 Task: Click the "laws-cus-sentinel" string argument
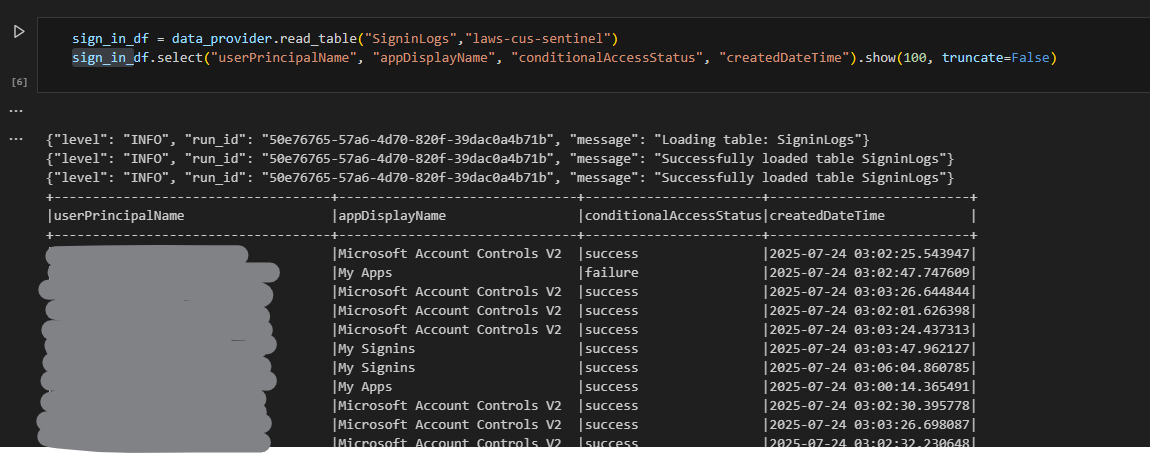[536, 39]
